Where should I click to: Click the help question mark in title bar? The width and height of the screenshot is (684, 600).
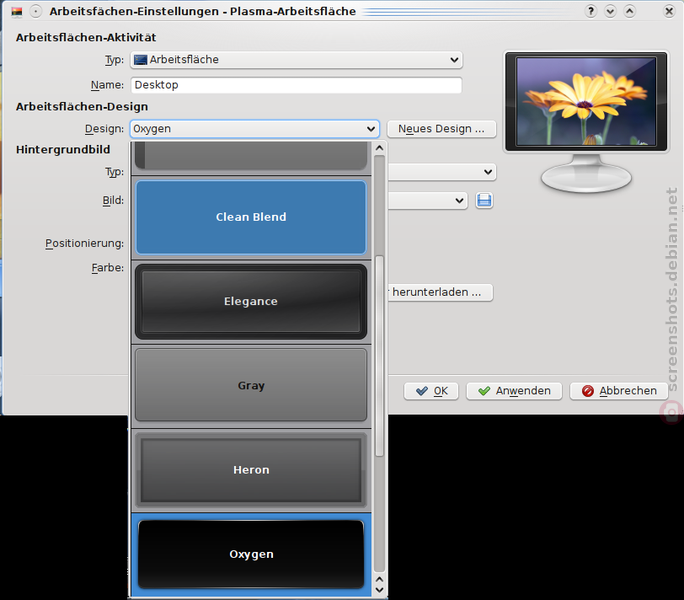591,11
